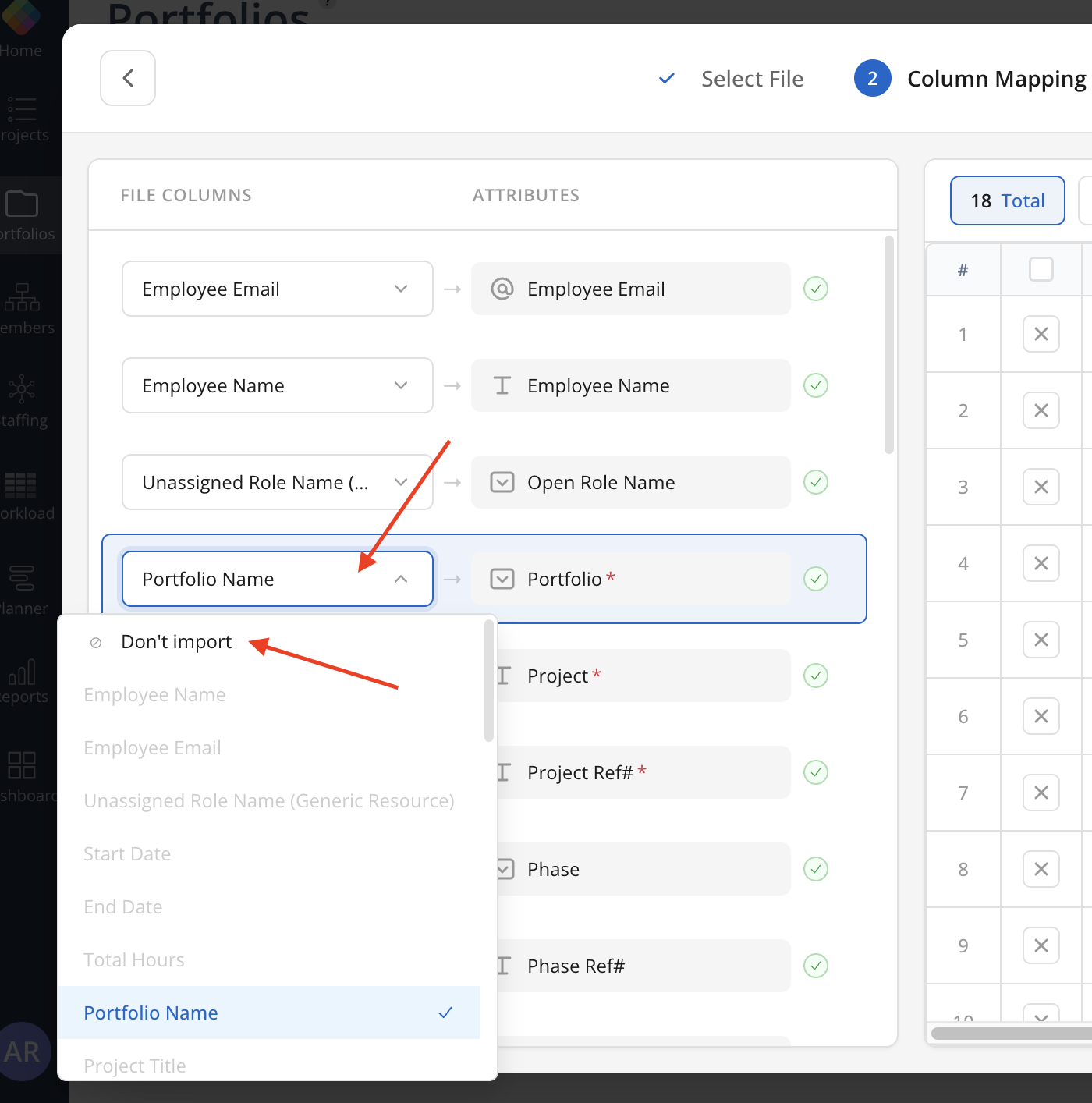Screen dimensions: 1092x1103
Task: Remove row 3 with X button
Action: [x=1041, y=487]
